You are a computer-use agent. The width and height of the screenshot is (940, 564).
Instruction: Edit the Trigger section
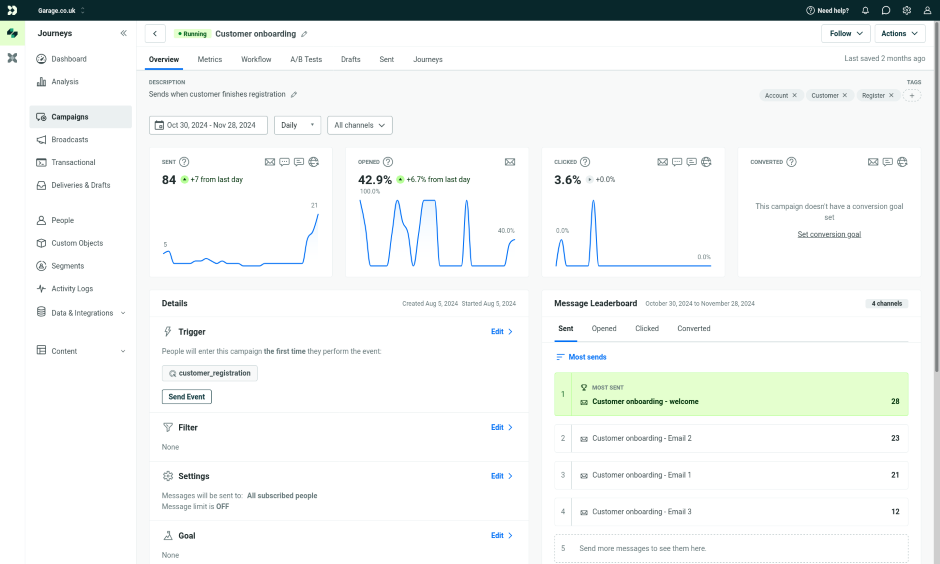pos(502,331)
